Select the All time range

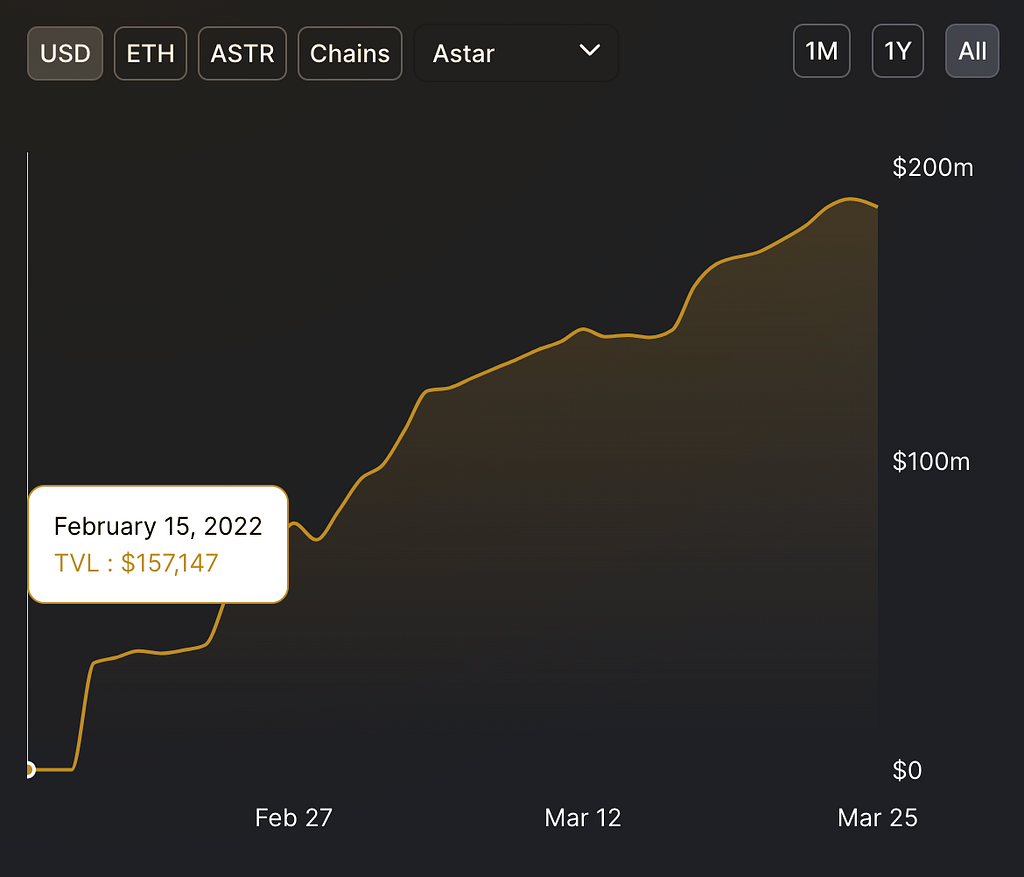pyautogui.click(x=972, y=51)
